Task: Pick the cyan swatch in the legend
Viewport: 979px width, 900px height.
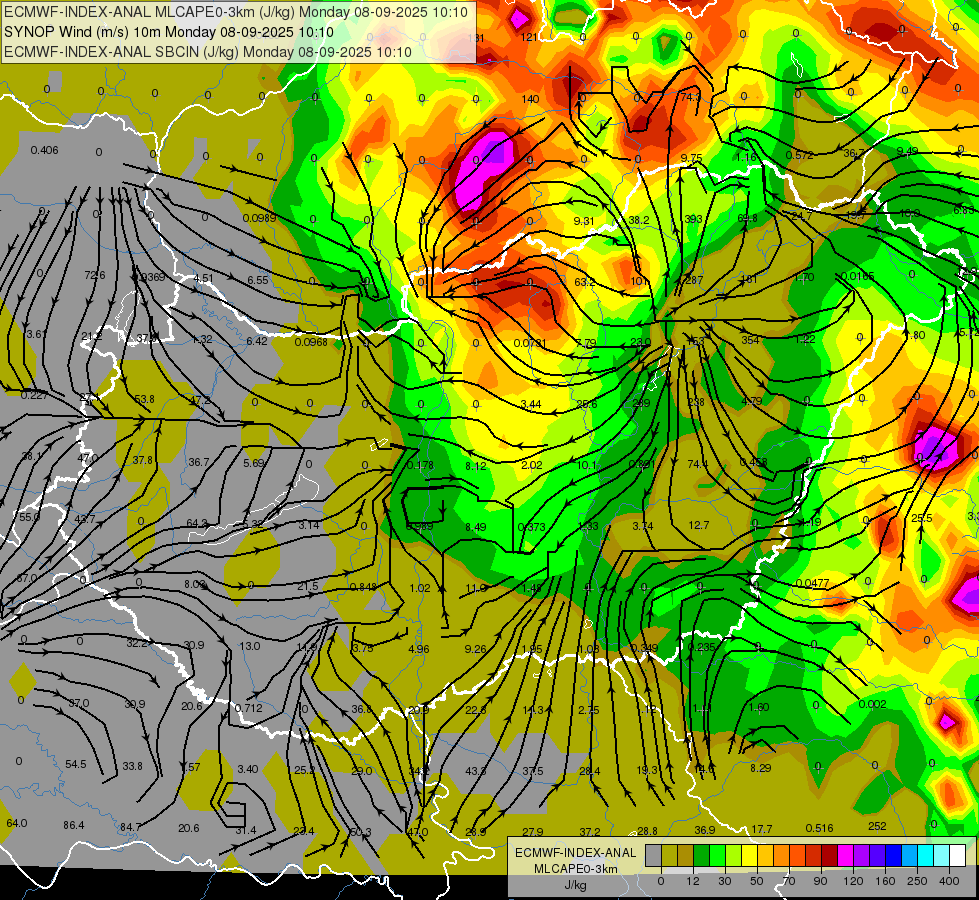Action: (927, 855)
